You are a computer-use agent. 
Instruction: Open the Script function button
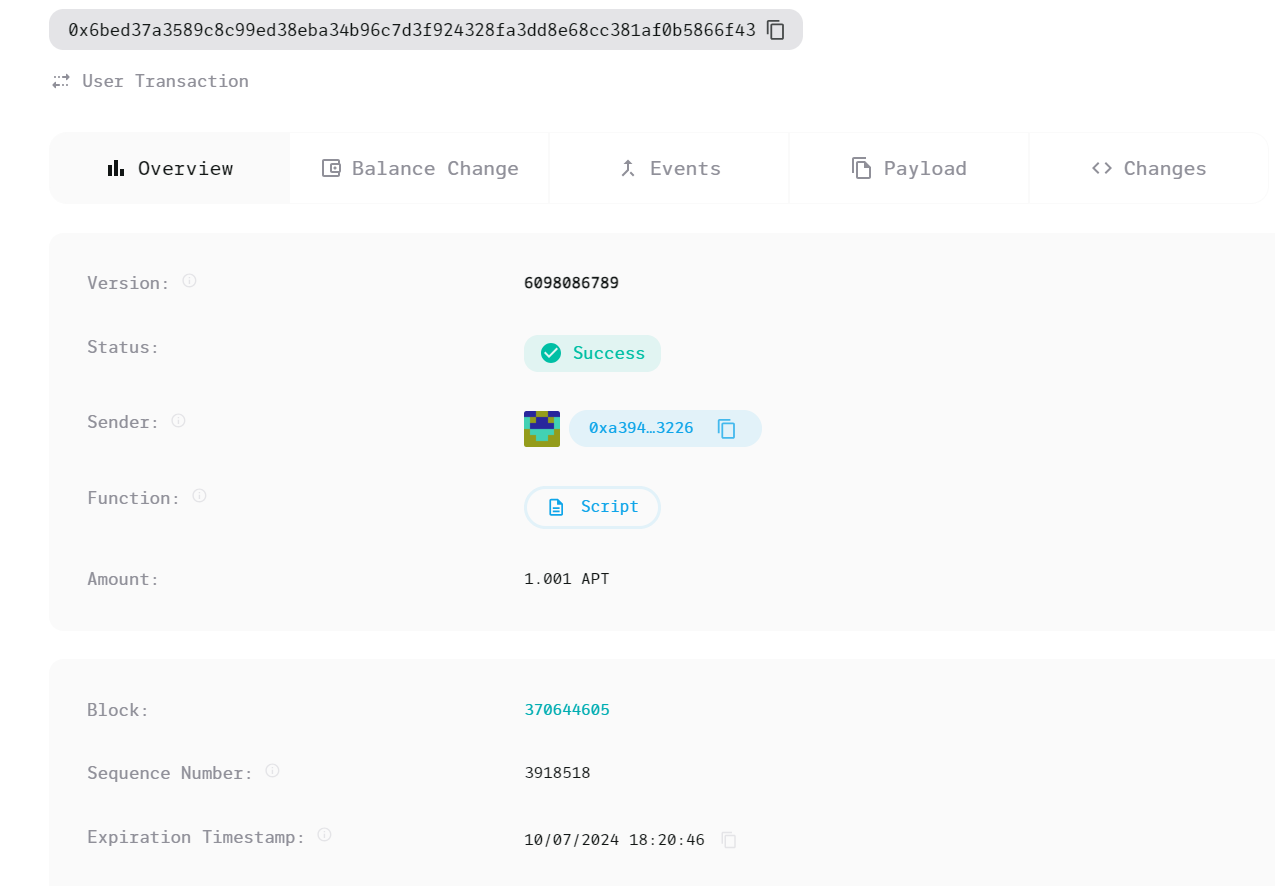pyautogui.click(x=592, y=507)
